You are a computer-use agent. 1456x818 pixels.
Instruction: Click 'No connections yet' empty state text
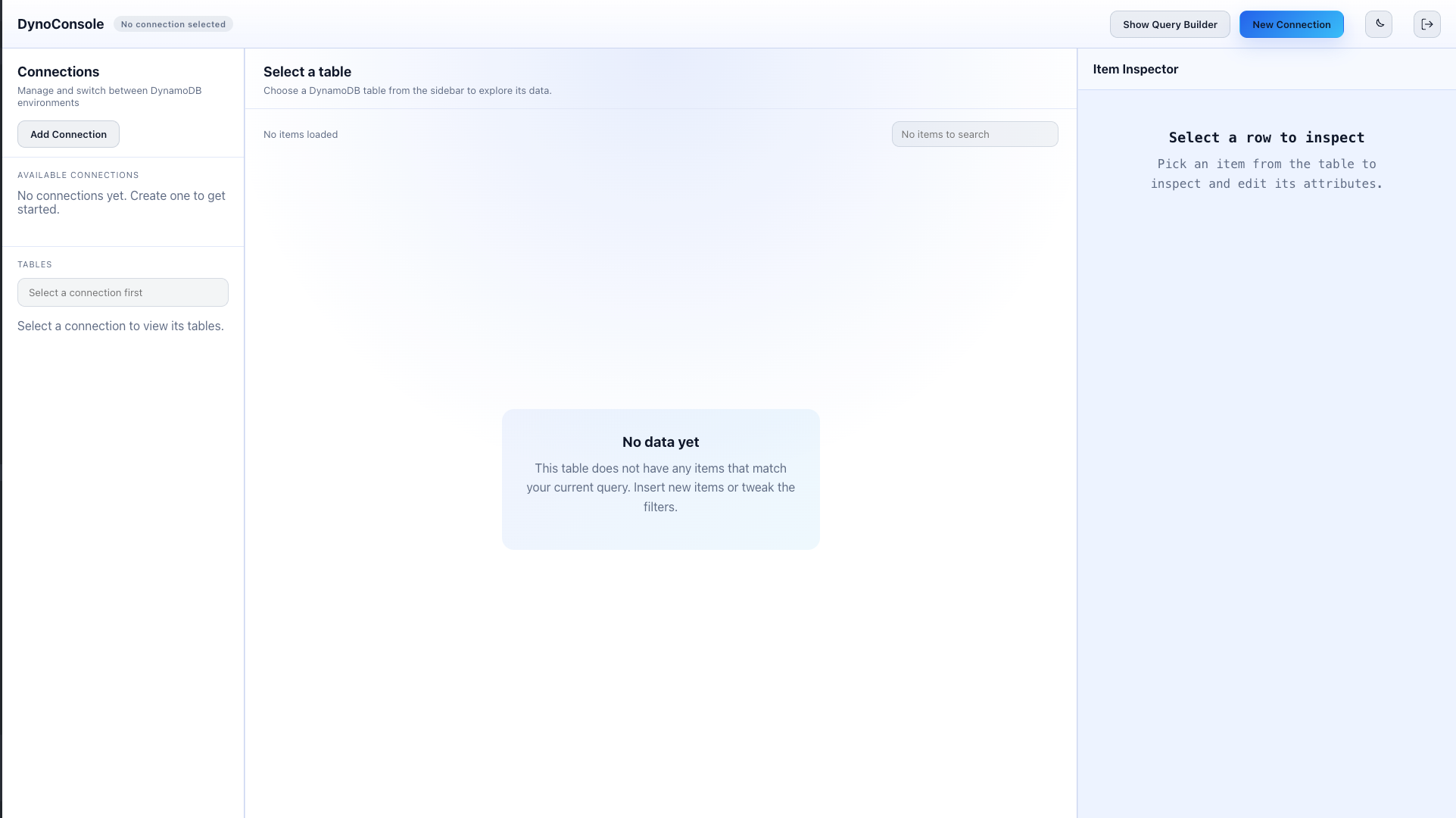pos(121,202)
